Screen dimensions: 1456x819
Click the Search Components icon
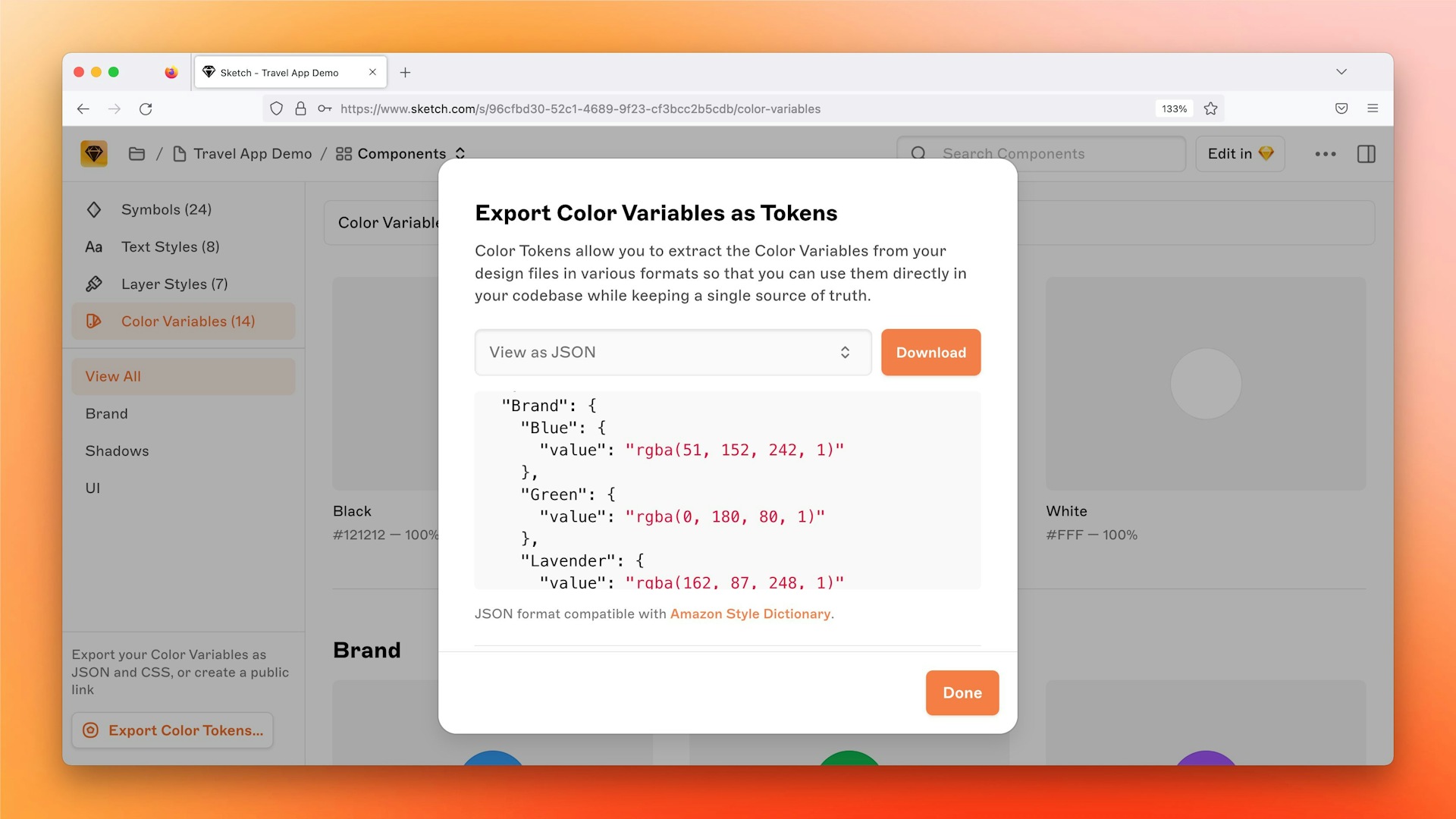click(919, 153)
